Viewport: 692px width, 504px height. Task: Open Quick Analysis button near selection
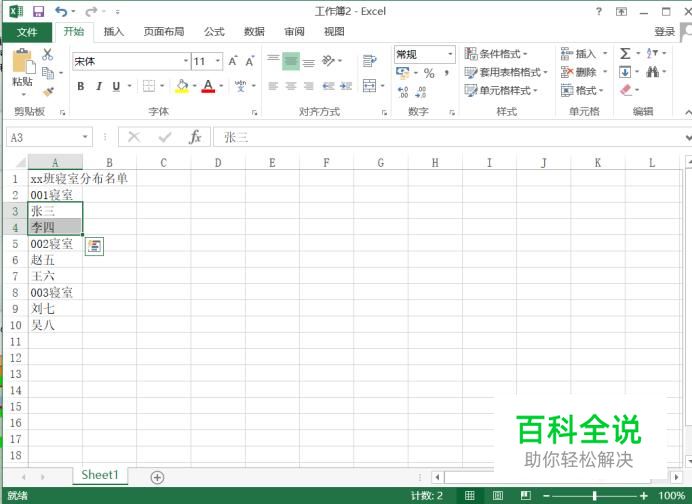click(x=94, y=246)
